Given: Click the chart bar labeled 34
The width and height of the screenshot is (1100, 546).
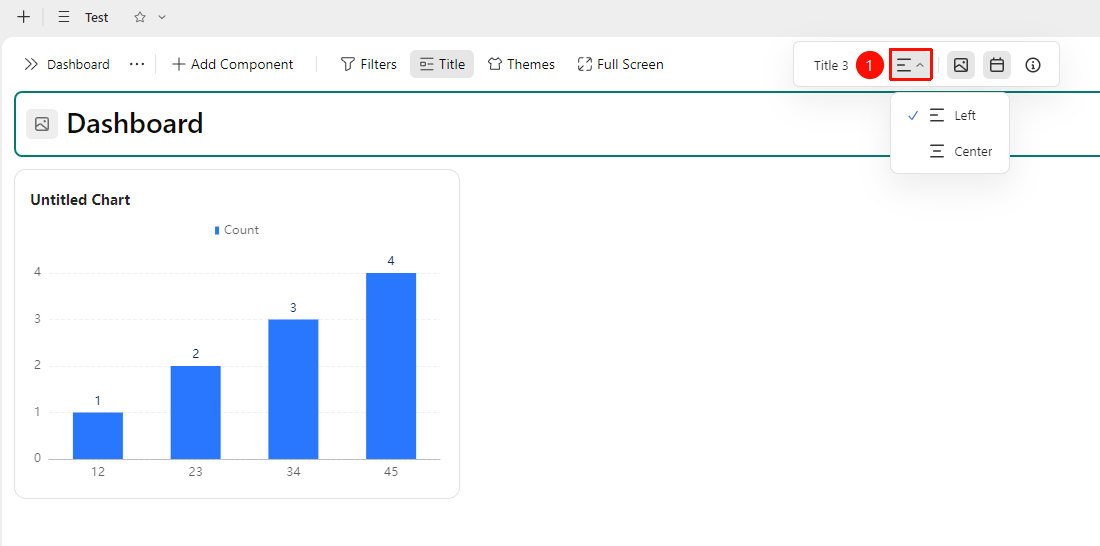Looking at the screenshot, I should click(293, 389).
